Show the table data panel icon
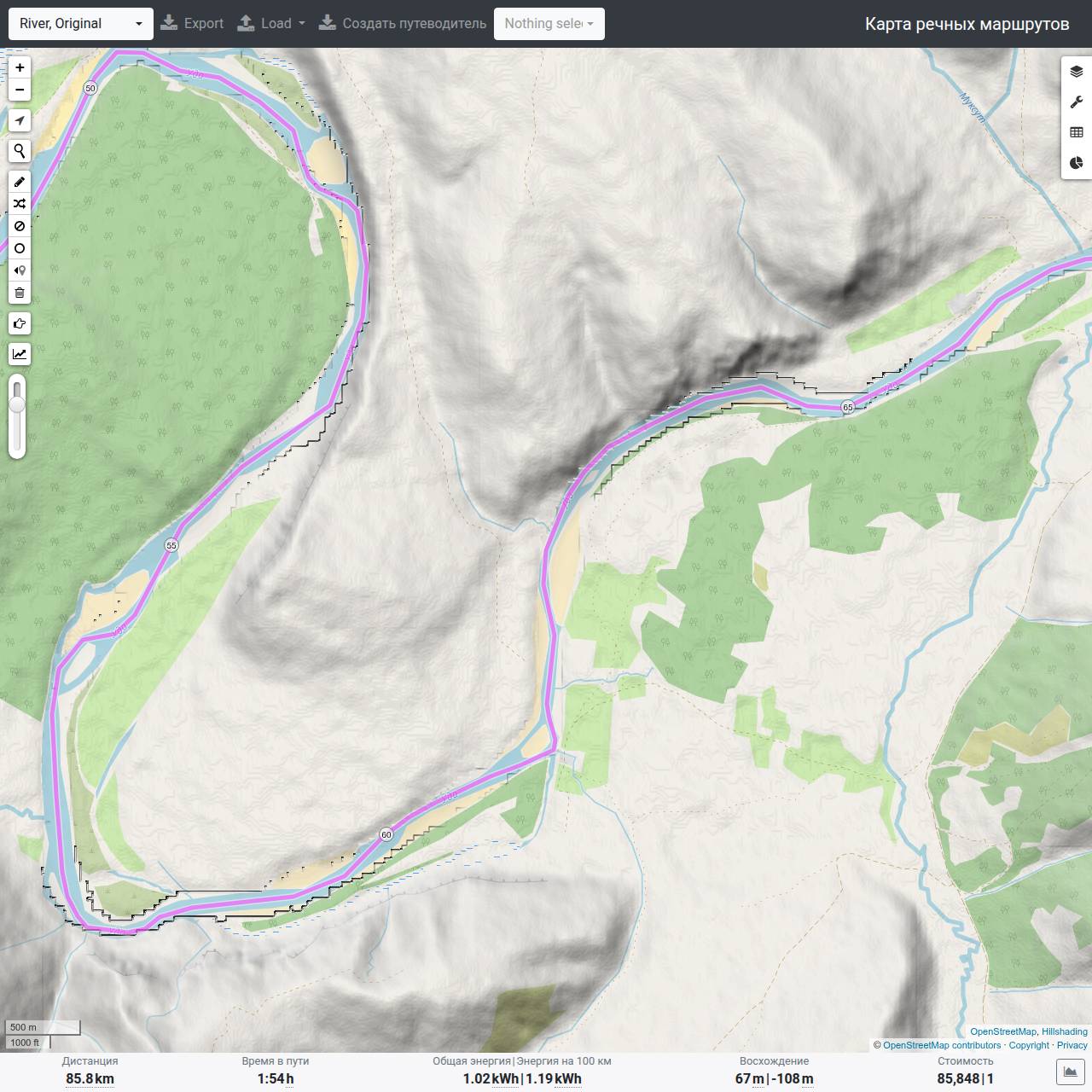This screenshot has height=1092, width=1092. 1077,132
